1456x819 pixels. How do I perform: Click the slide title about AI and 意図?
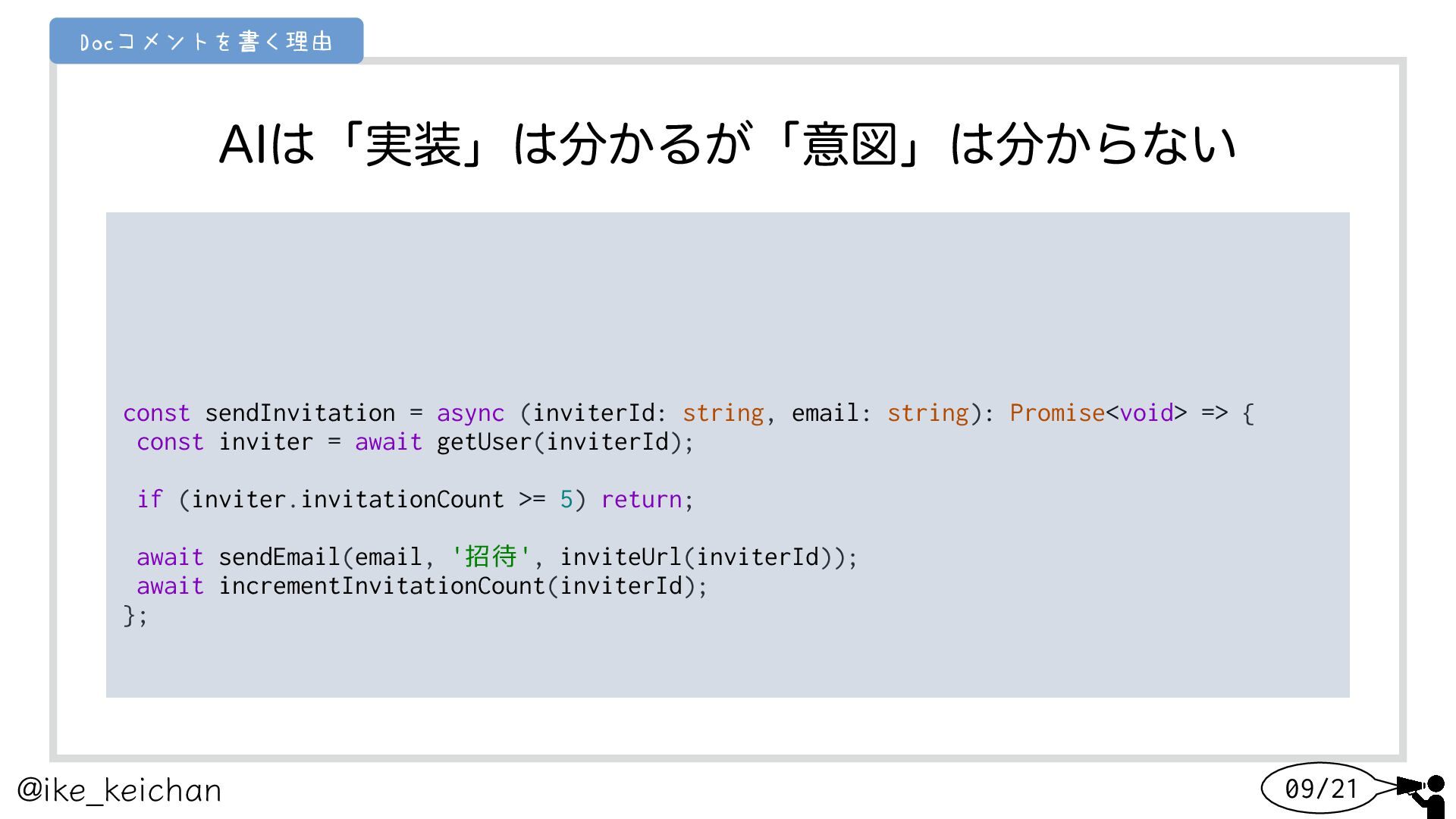pyautogui.click(x=727, y=143)
